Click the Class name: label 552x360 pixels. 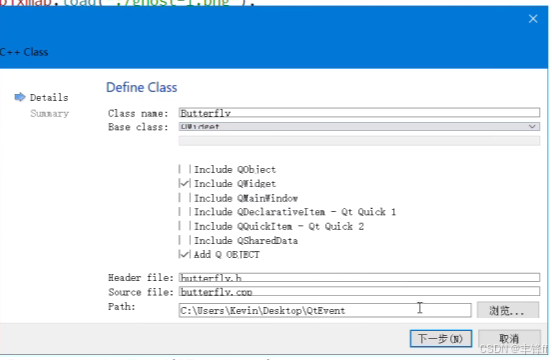click(x=138, y=113)
